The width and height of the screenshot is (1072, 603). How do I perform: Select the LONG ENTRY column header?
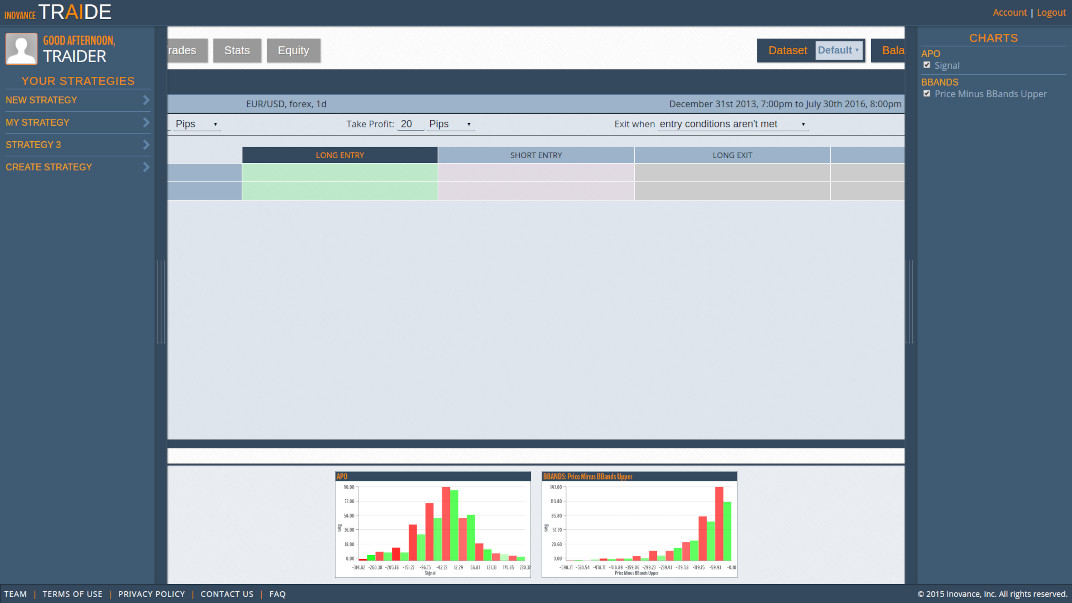[339, 154]
